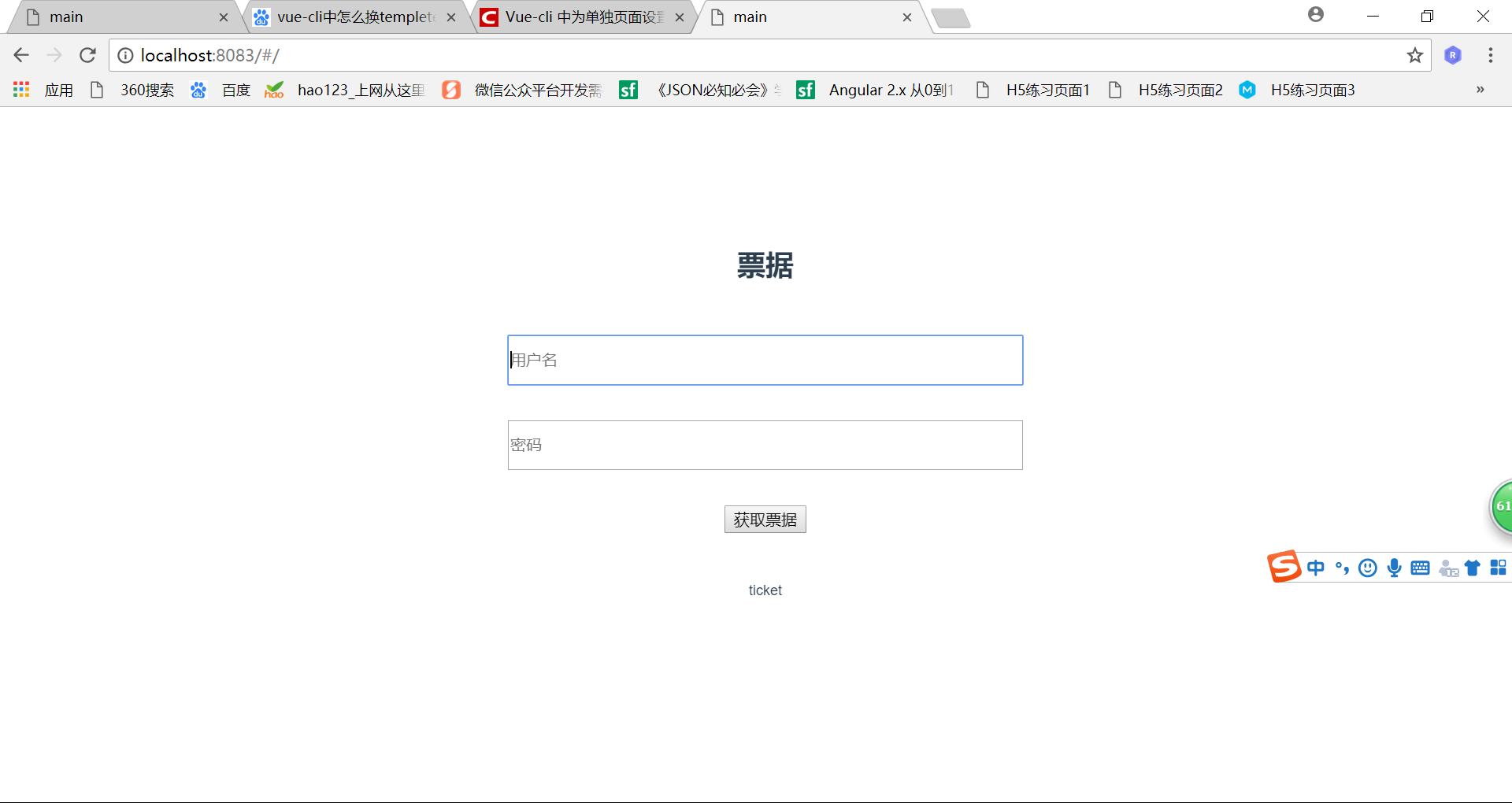Viewport: 1512px width, 803px height.
Task: Switch to the Vue-cli 中为单独页面设置 tab
Action: pyautogui.click(x=583, y=17)
